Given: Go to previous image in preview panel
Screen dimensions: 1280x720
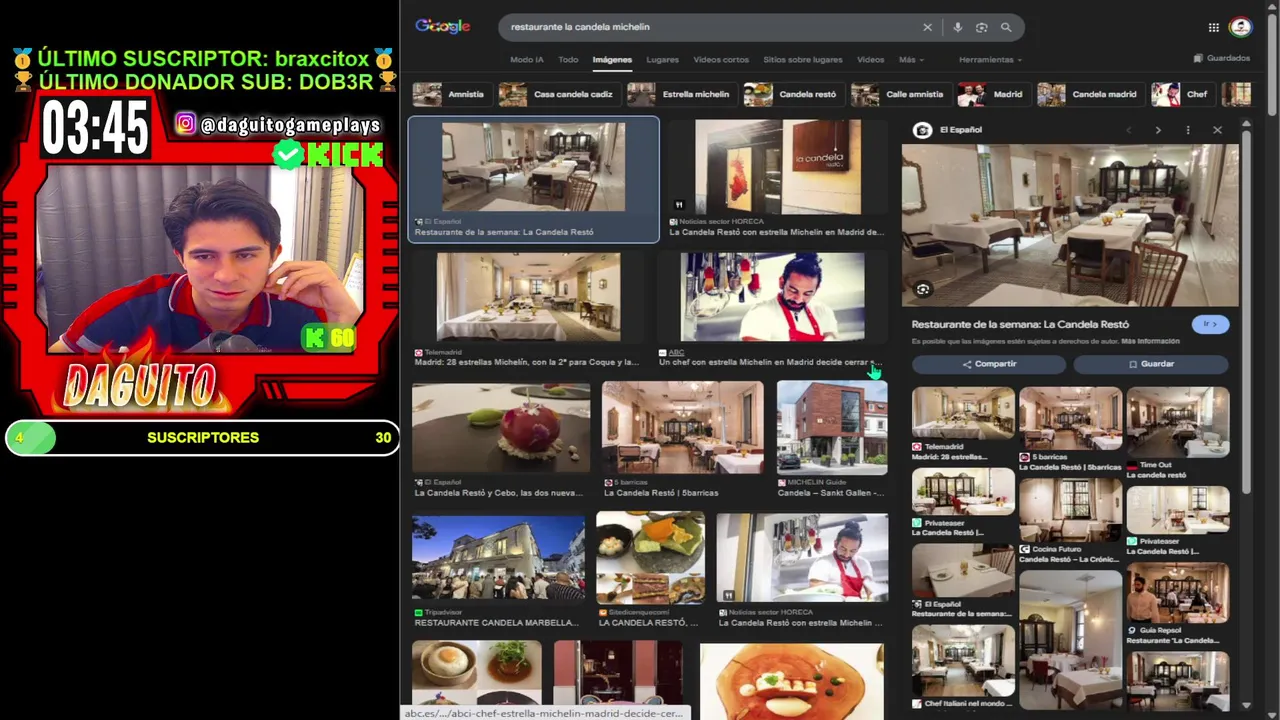Looking at the screenshot, I should pos(1128,130).
